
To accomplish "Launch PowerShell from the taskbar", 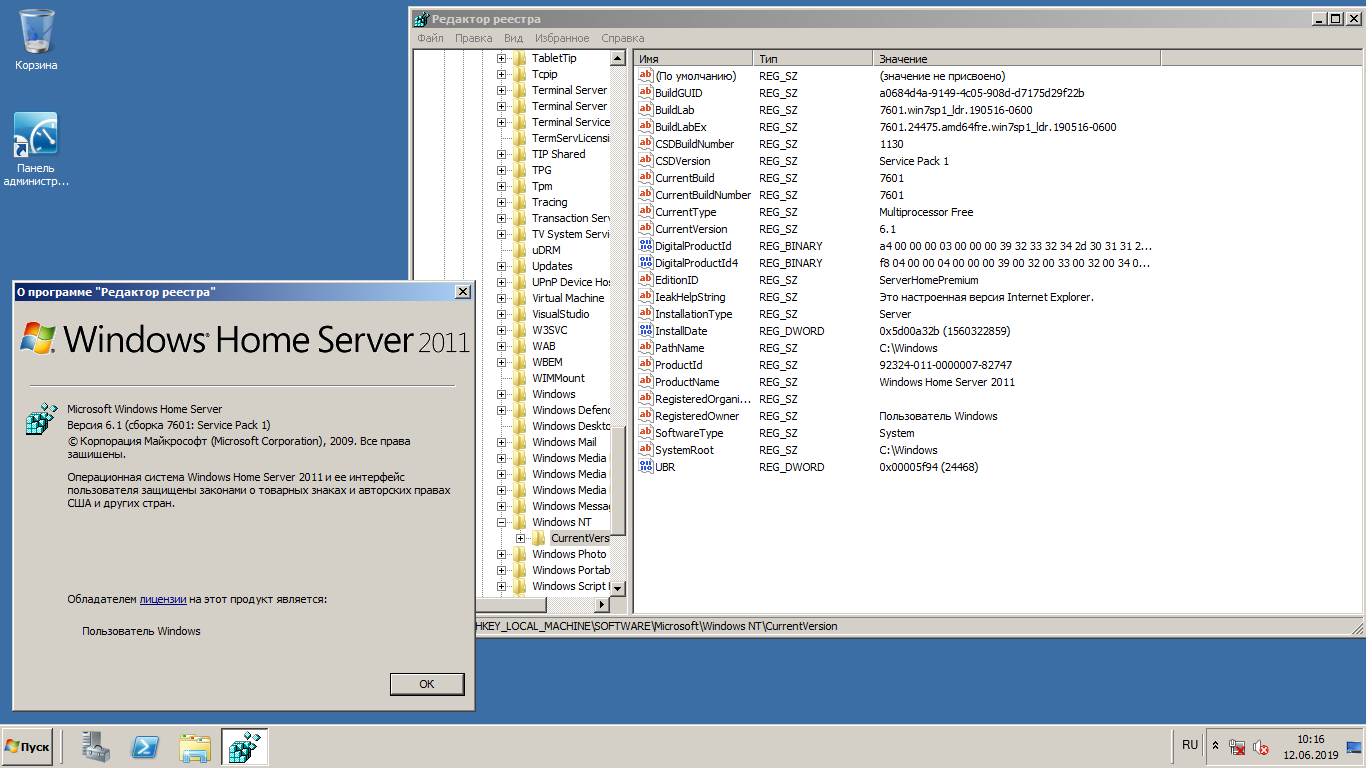I will coord(145,747).
